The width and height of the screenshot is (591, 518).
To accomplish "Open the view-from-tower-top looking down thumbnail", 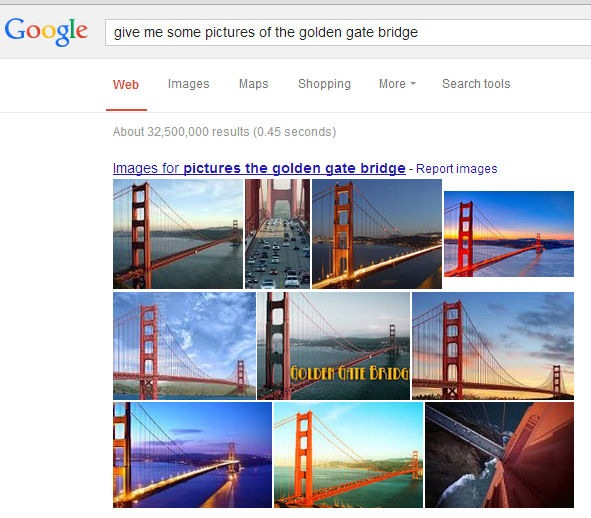I will [x=499, y=455].
